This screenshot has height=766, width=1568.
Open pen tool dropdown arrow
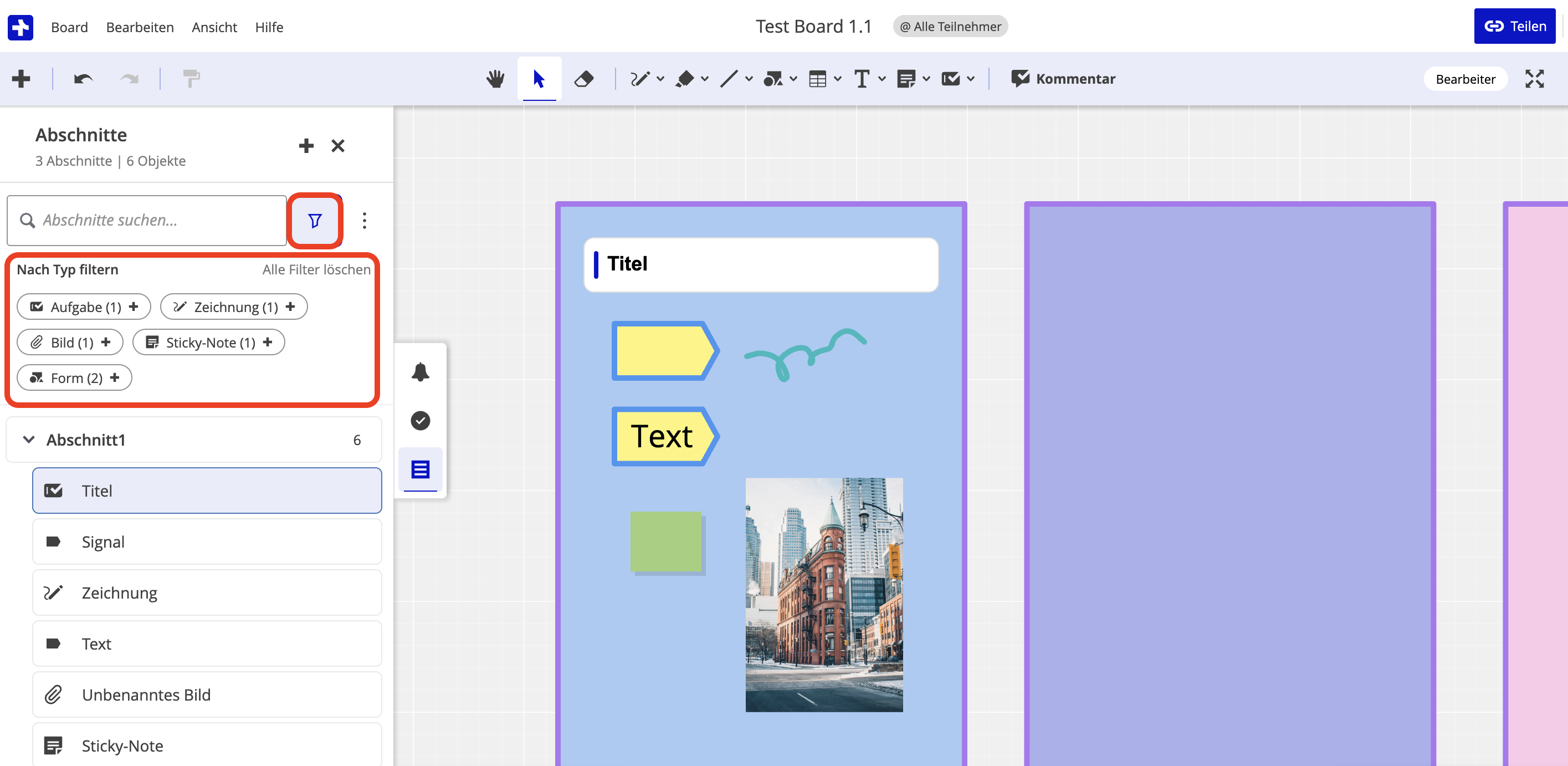pos(660,79)
